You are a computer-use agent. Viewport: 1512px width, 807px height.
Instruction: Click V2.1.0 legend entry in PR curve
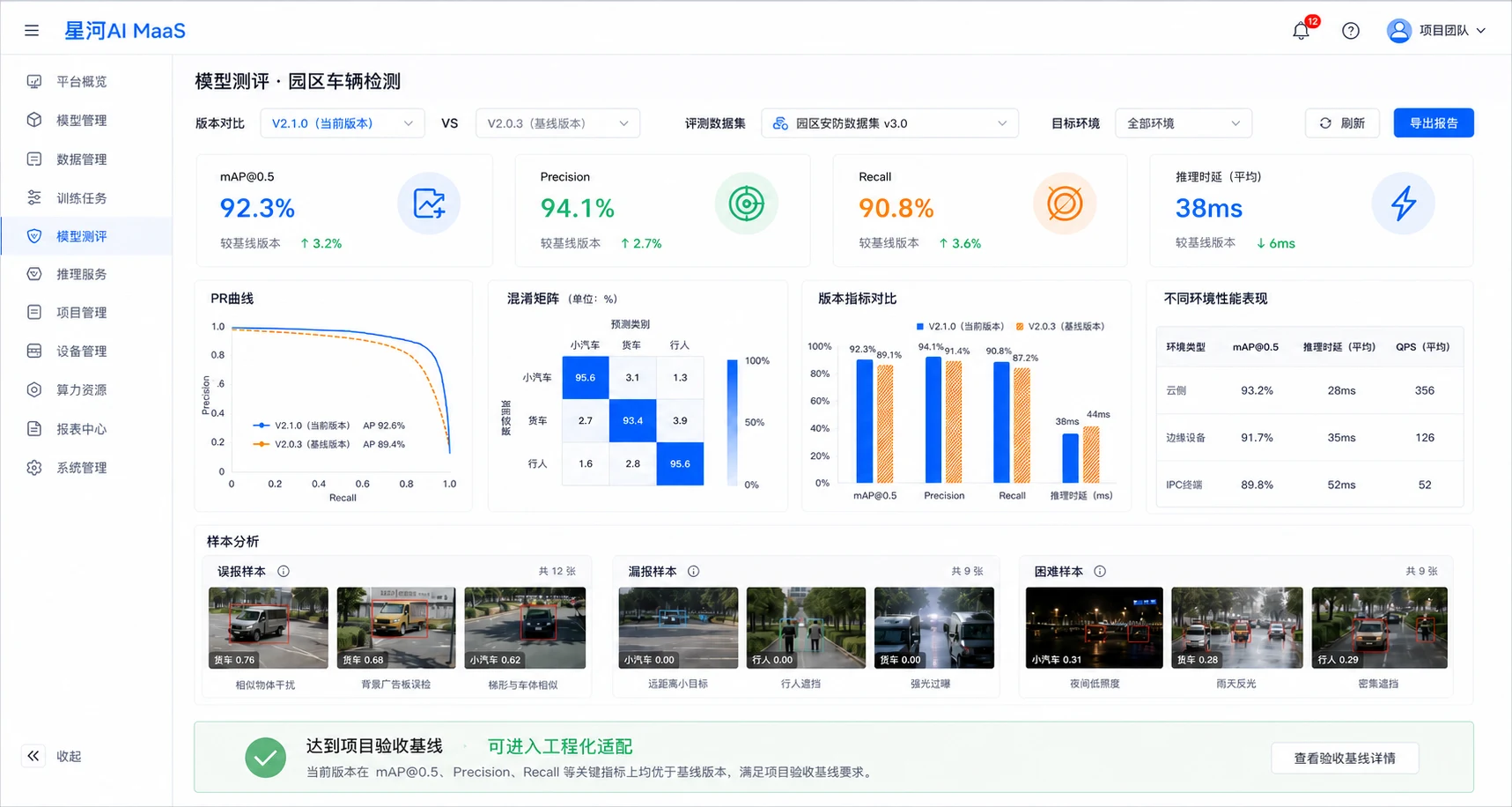[x=328, y=426]
